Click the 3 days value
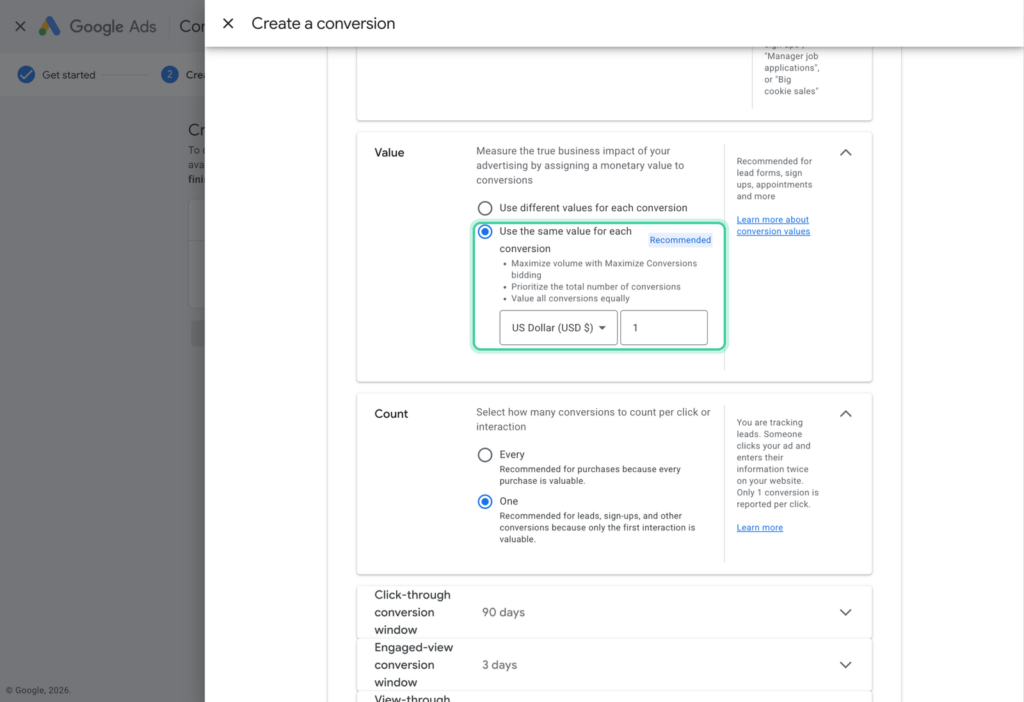The image size is (1024, 702). click(x=499, y=665)
